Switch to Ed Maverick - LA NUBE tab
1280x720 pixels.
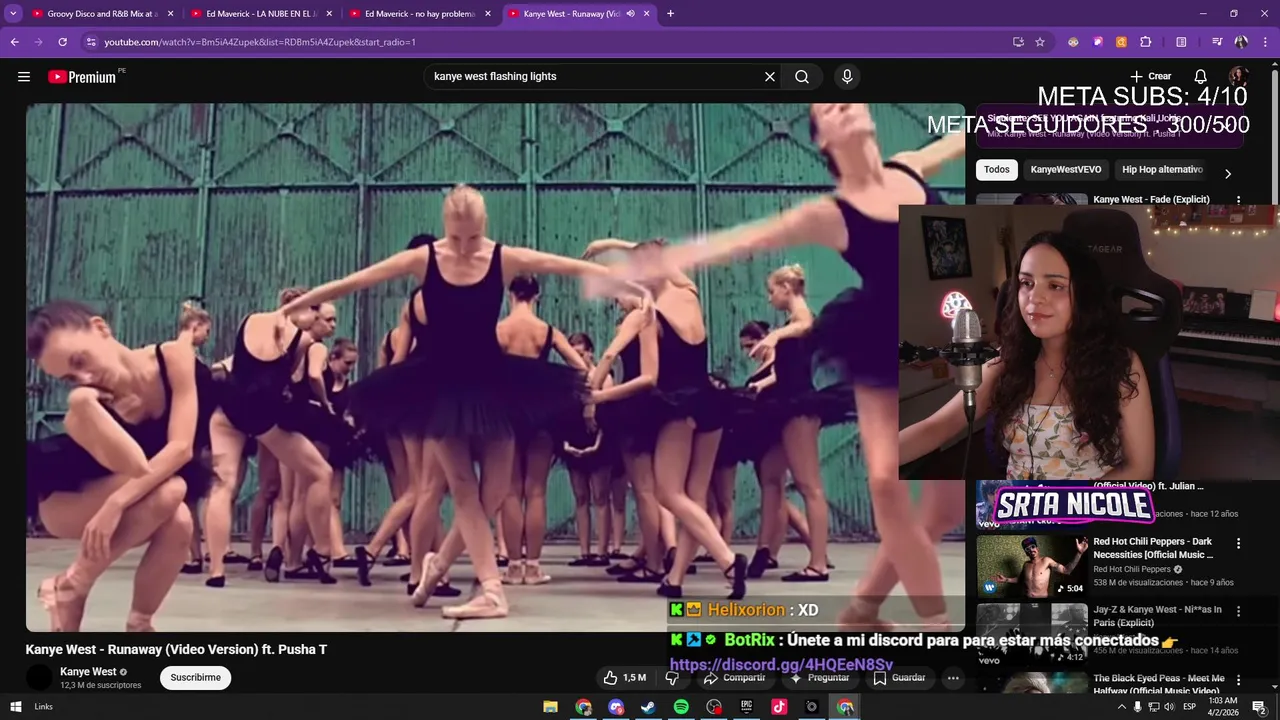262,14
